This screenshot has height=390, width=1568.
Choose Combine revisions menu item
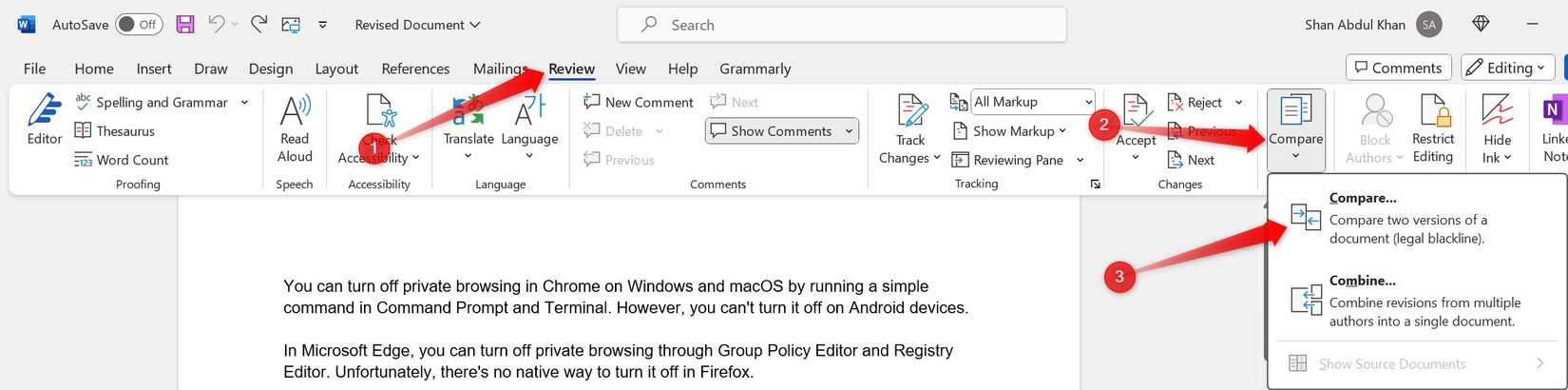click(x=1416, y=301)
